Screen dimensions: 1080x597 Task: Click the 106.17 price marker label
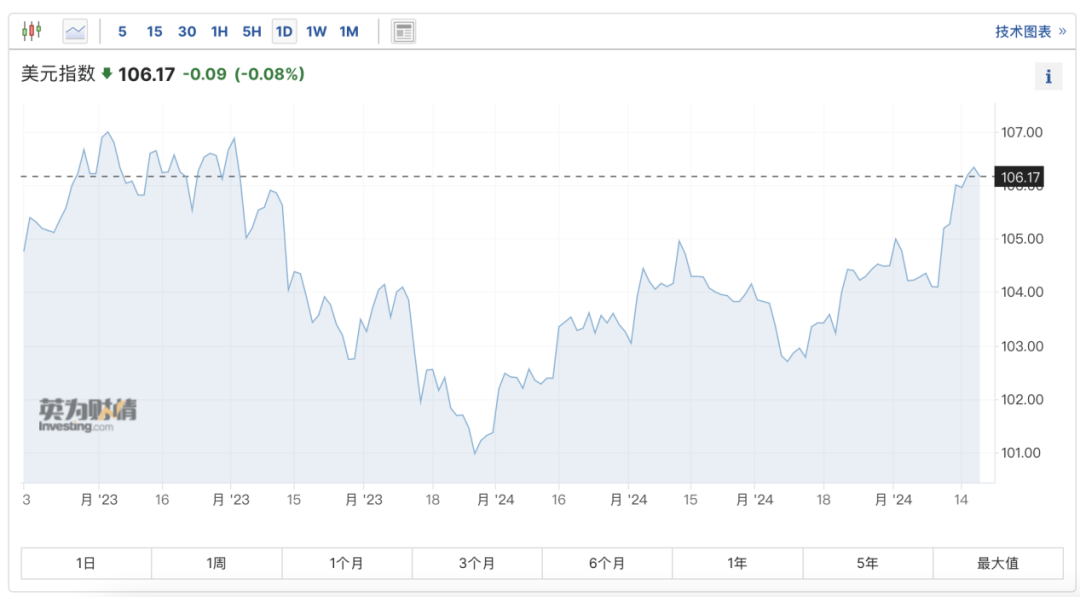(1021, 179)
